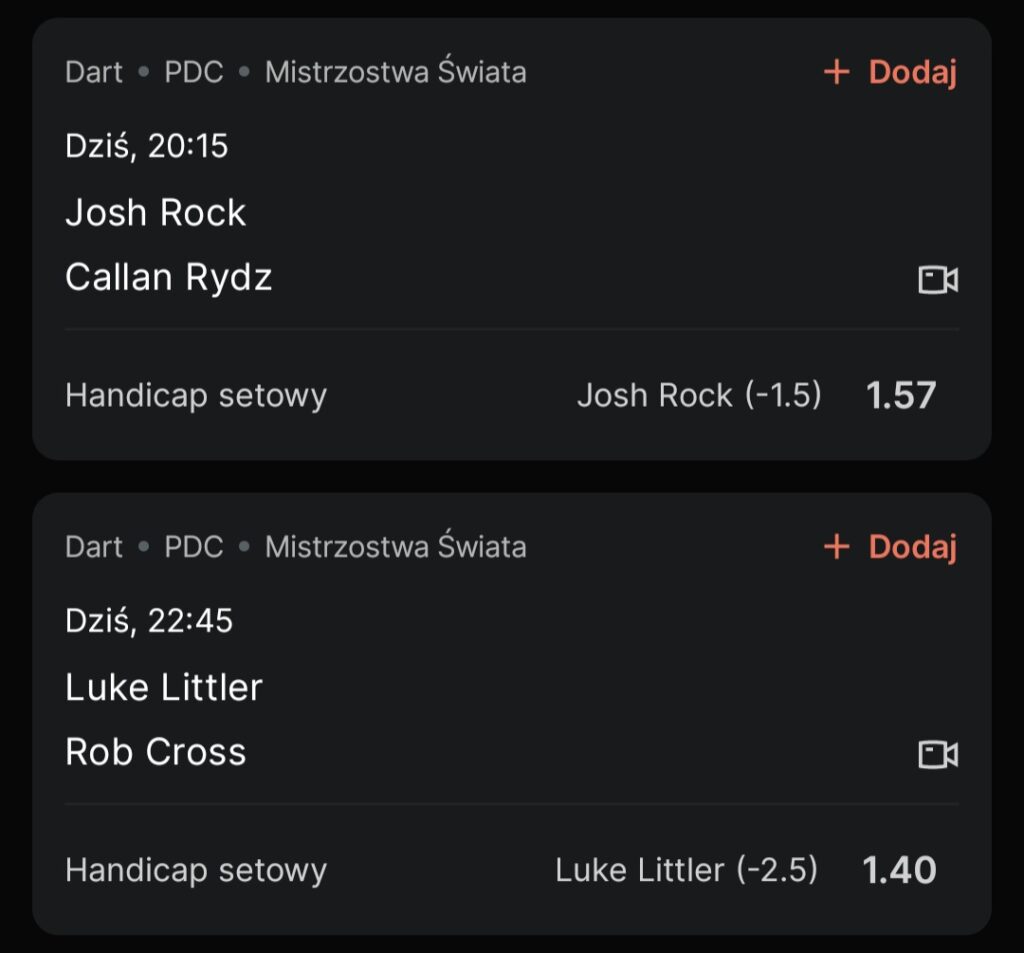Click the orange add icon in the second card
1024x953 pixels.
click(836, 547)
